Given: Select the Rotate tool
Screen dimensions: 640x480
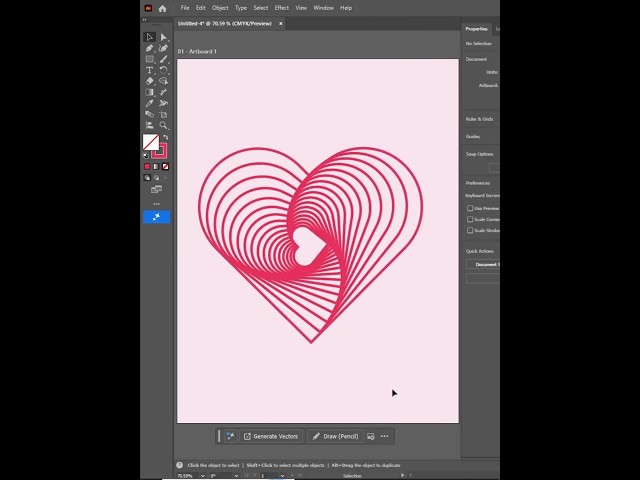Looking at the screenshot, I should pos(163,70).
